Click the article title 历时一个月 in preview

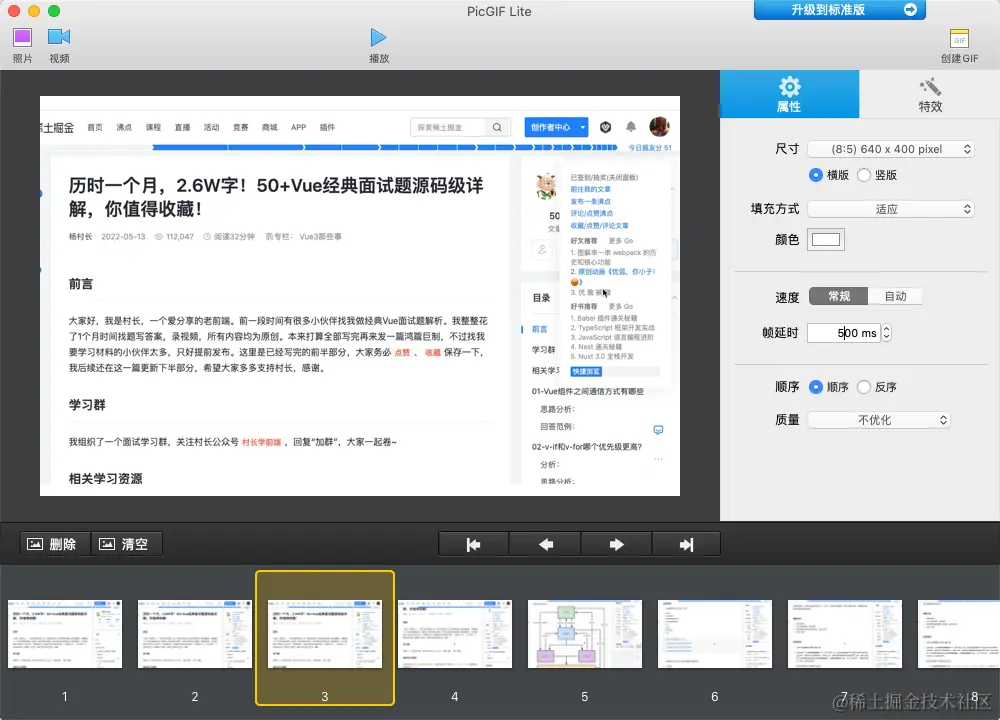coord(276,196)
